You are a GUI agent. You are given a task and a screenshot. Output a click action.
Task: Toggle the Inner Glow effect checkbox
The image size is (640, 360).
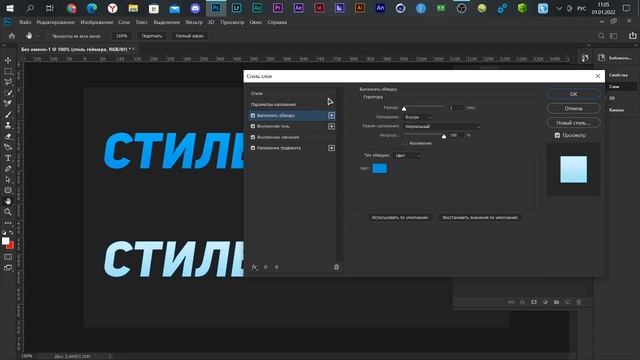pyautogui.click(x=253, y=137)
